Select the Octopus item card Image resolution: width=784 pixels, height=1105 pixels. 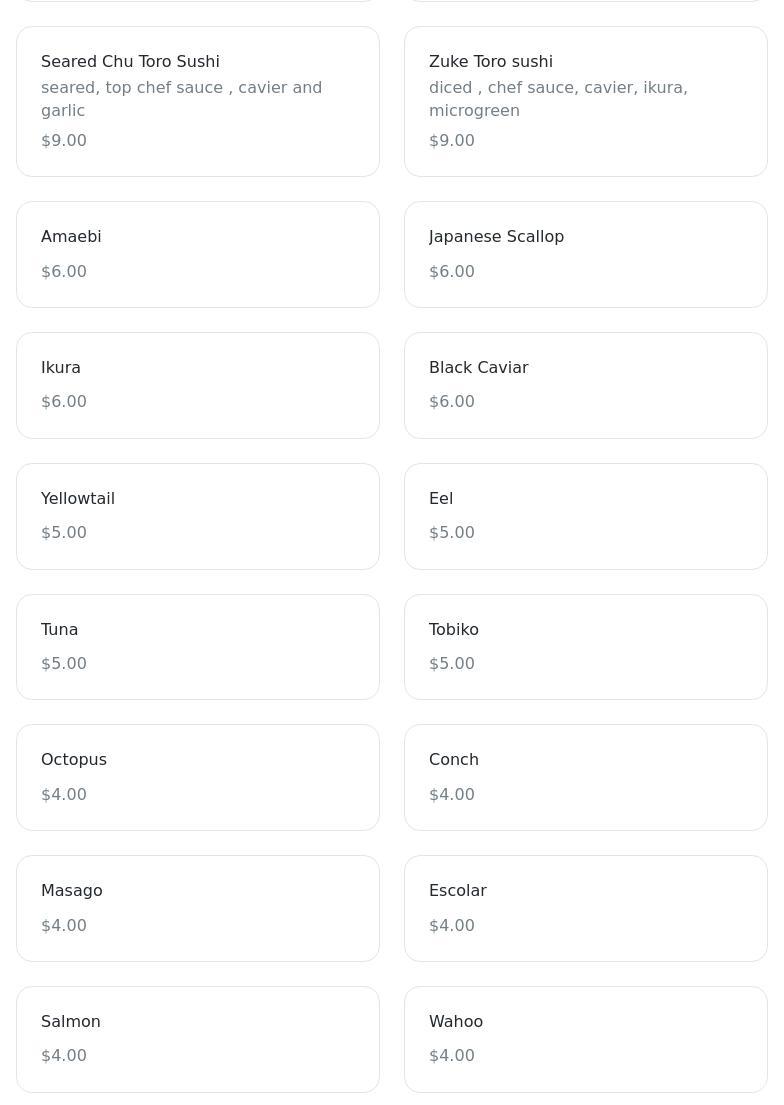(197, 777)
